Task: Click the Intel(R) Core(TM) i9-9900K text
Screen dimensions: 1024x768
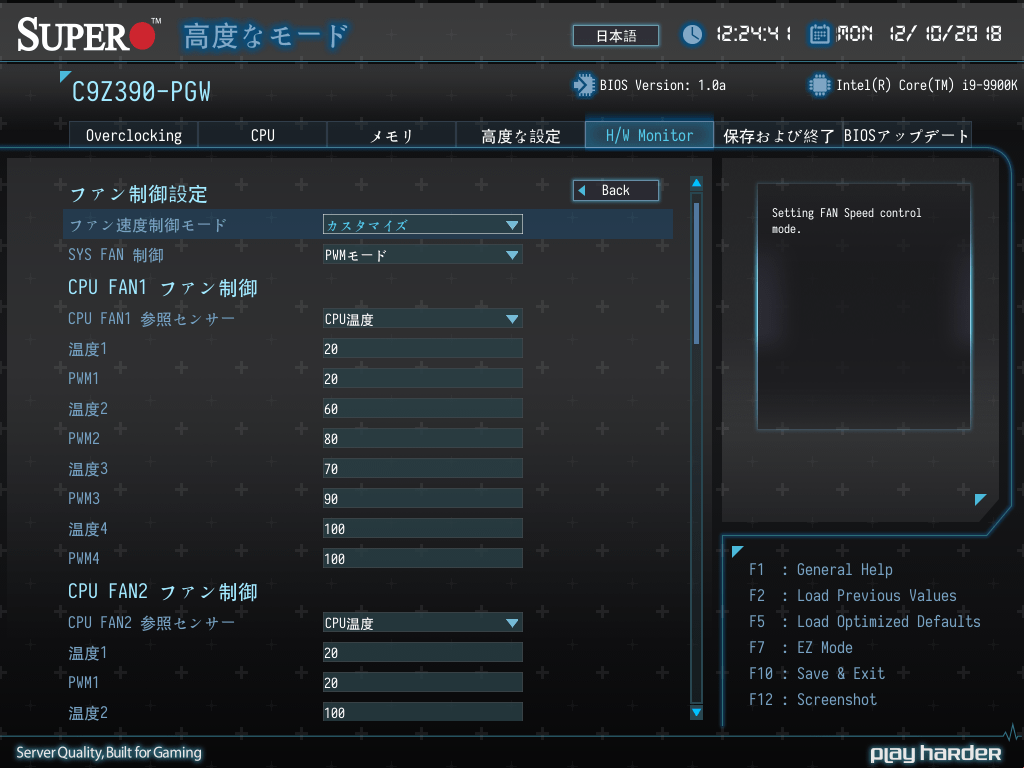Action: click(927, 86)
